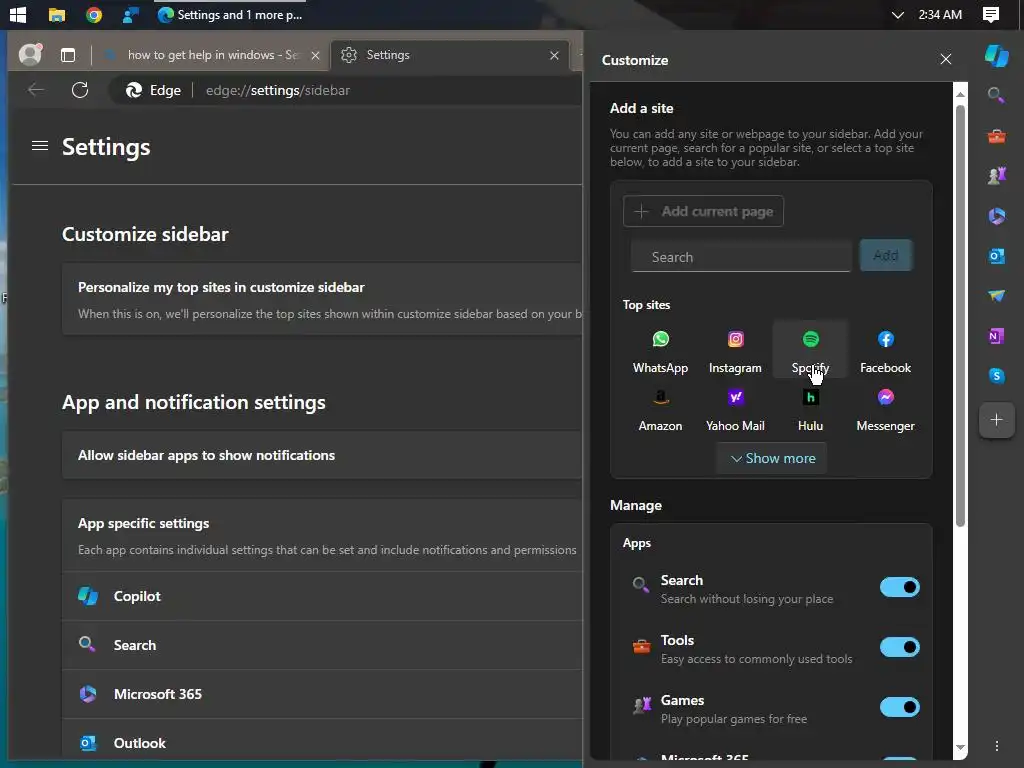1024x768 pixels.
Task: Open the OneNote icon in sidebar
Action: pyautogui.click(x=996, y=336)
